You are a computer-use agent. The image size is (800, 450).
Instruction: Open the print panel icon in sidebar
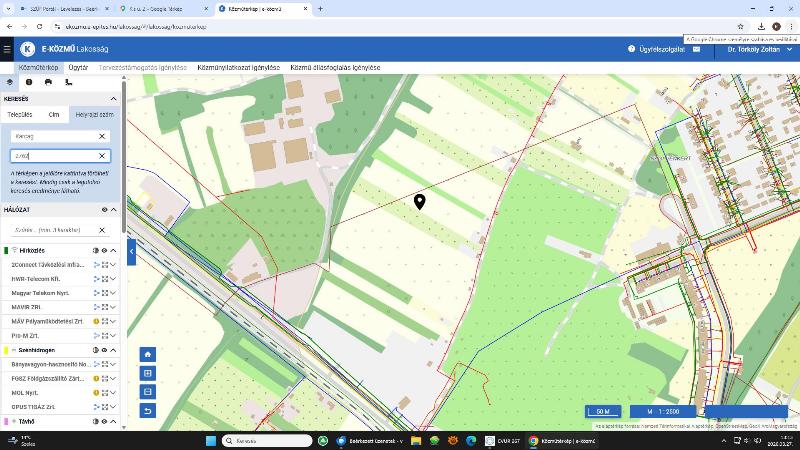(x=48, y=82)
